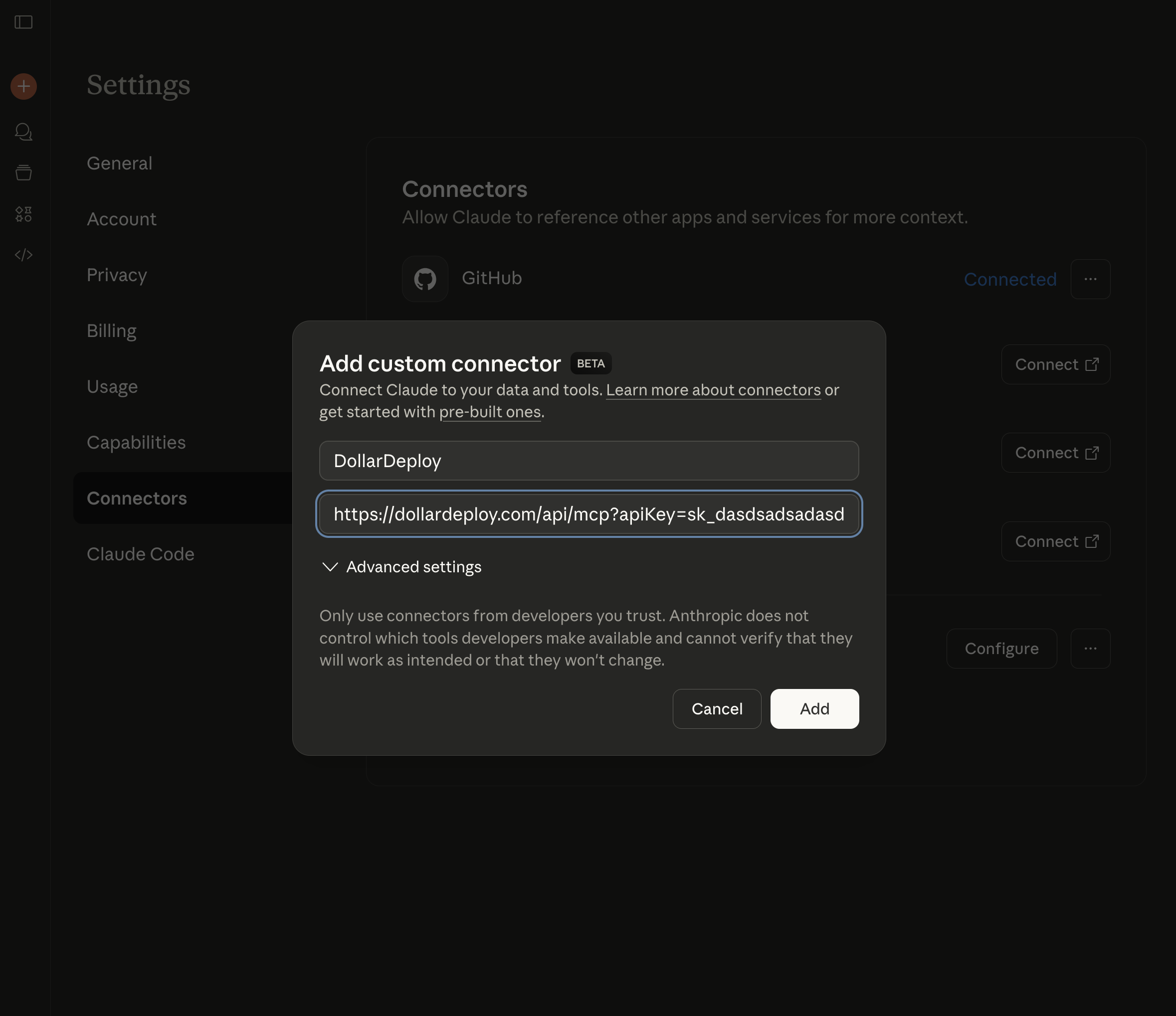This screenshot has width=1176, height=1016.
Task: Open Learn more about connectors link
Action: 713,390
